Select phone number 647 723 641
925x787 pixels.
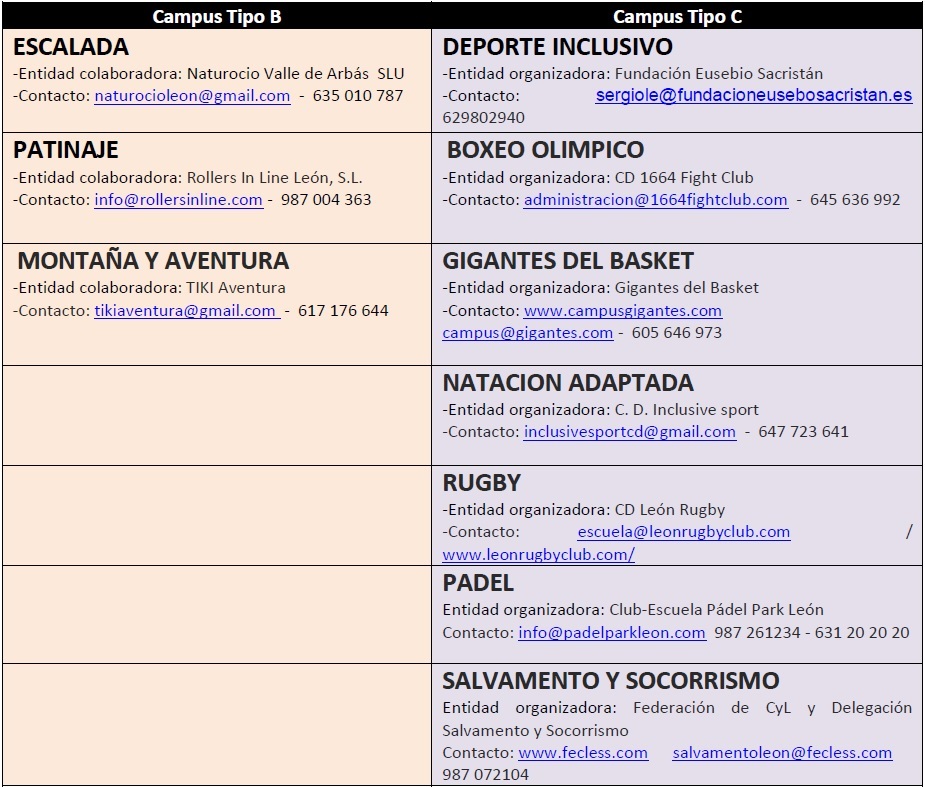pyautogui.click(x=803, y=432)
